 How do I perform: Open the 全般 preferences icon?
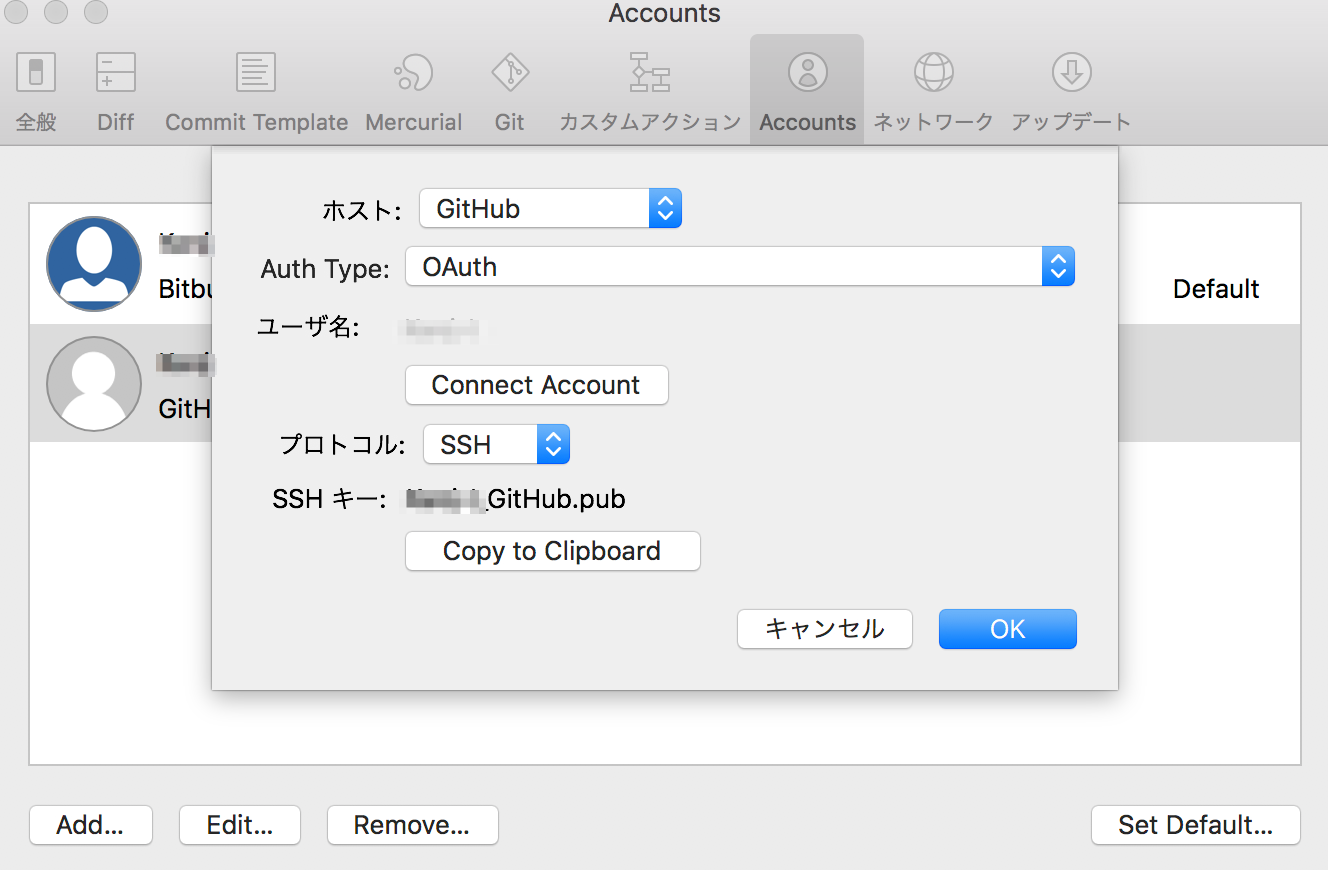[x=36, y=73]
